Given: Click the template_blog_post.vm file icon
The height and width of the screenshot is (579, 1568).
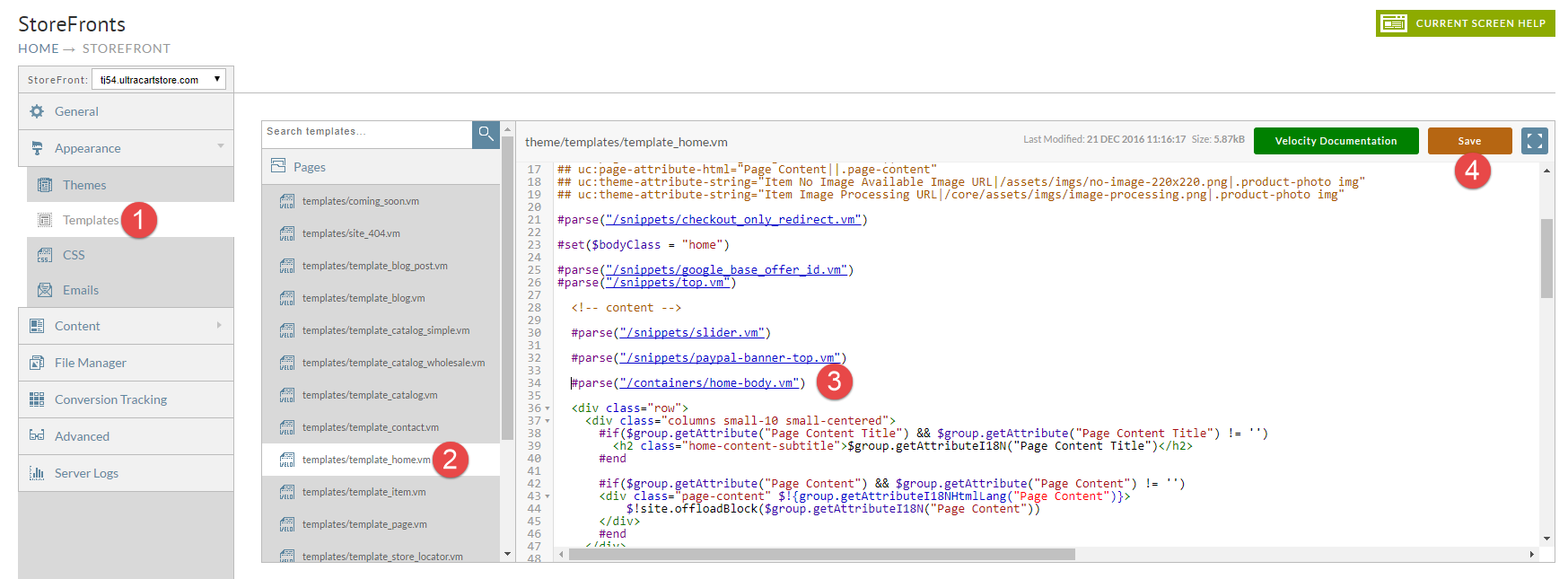Looking at the screenshot, I should 287,266.
